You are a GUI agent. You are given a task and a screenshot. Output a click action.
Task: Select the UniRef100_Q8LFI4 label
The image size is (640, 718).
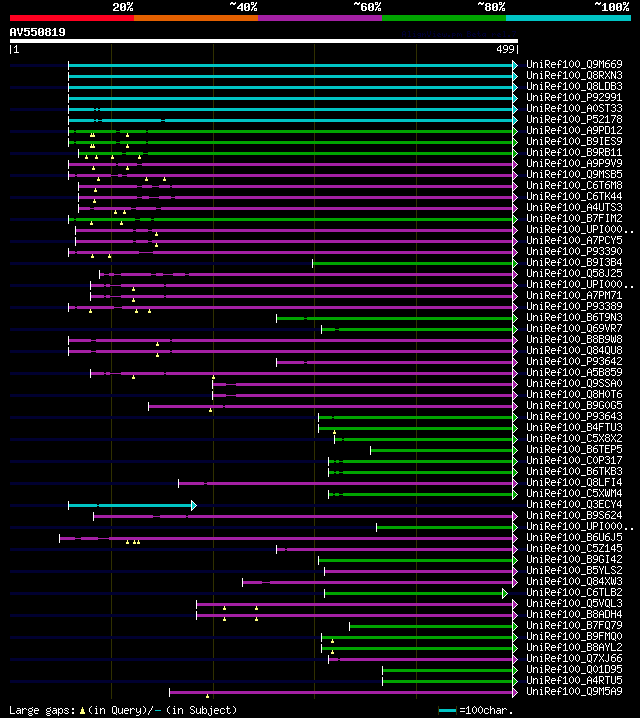coord(574,482)
